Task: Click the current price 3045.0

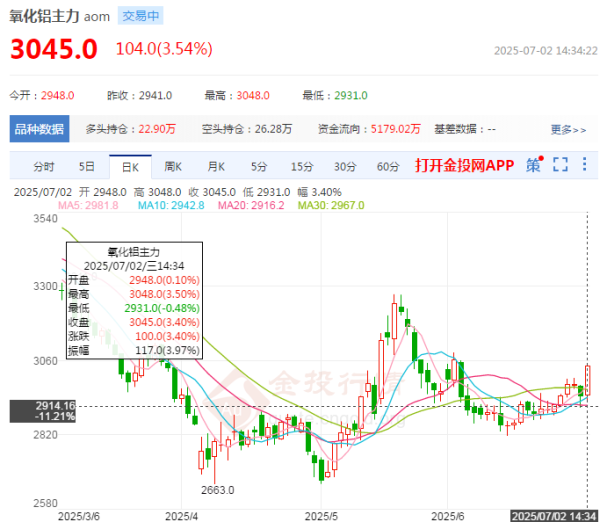Action: click(54, 49)
